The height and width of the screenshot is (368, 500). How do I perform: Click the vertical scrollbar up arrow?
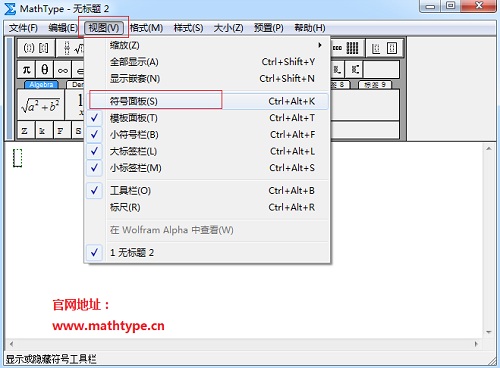(x=489, y=149)
